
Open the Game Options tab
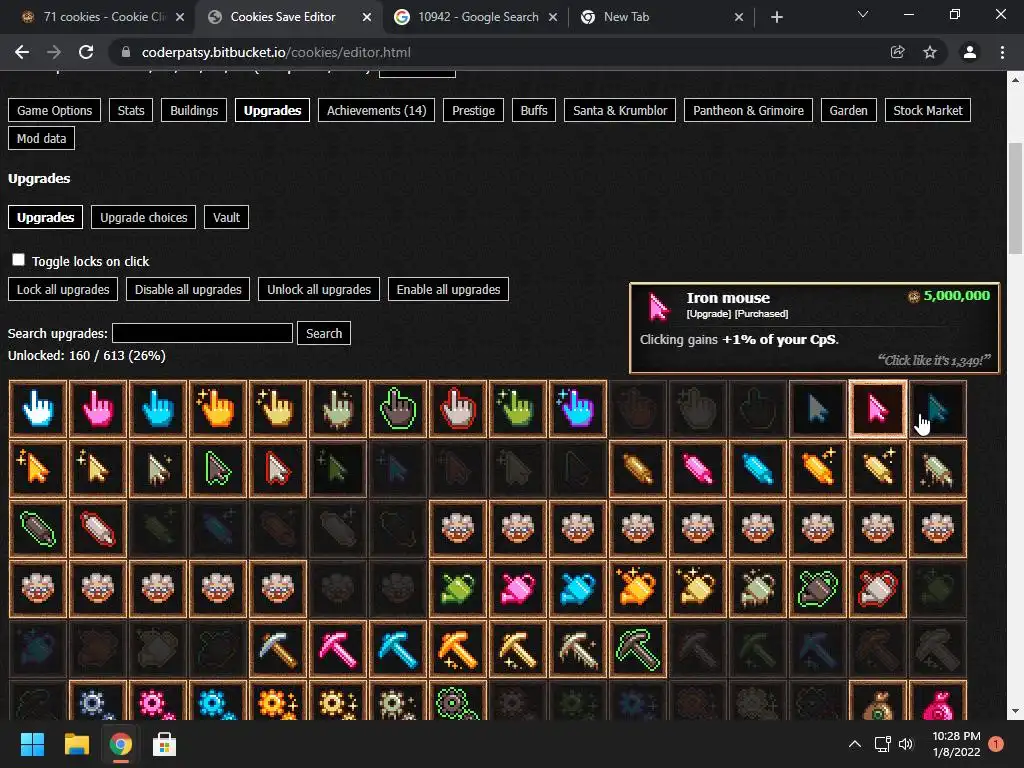[55, 110]
